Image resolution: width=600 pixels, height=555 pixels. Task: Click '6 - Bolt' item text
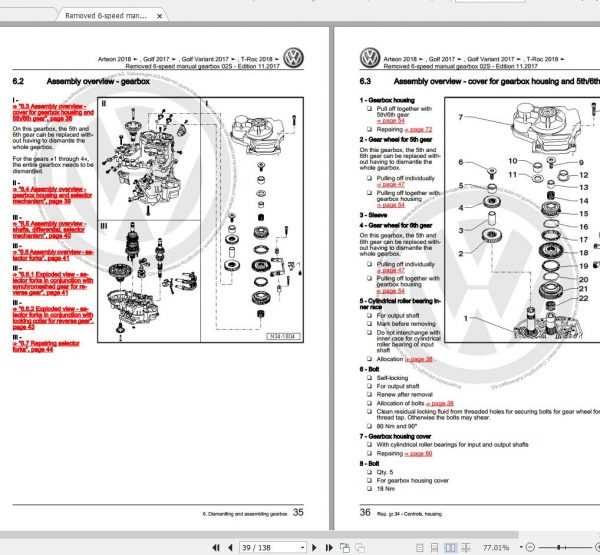pos(369,369)
